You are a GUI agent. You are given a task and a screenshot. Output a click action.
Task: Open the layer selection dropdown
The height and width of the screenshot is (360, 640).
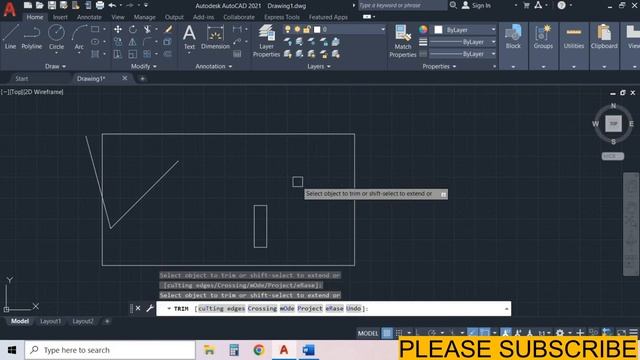pyautogui.click(x=382, y=29)
